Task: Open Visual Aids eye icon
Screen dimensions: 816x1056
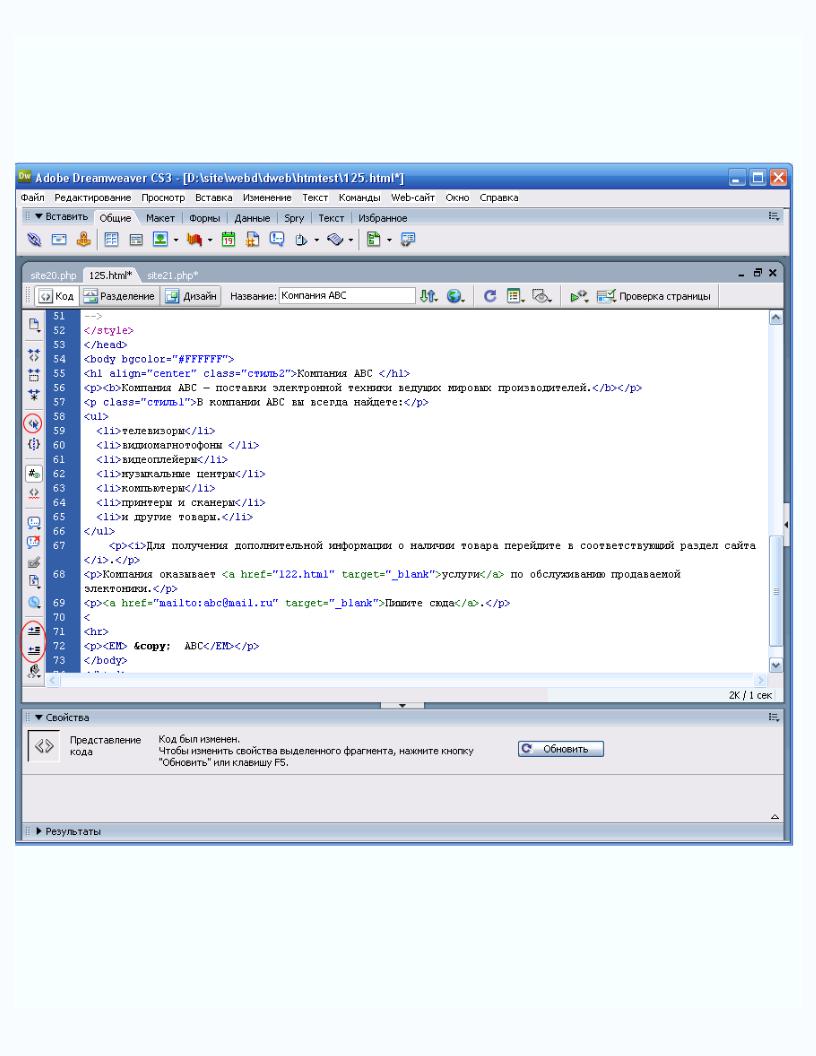Action: 542,296
